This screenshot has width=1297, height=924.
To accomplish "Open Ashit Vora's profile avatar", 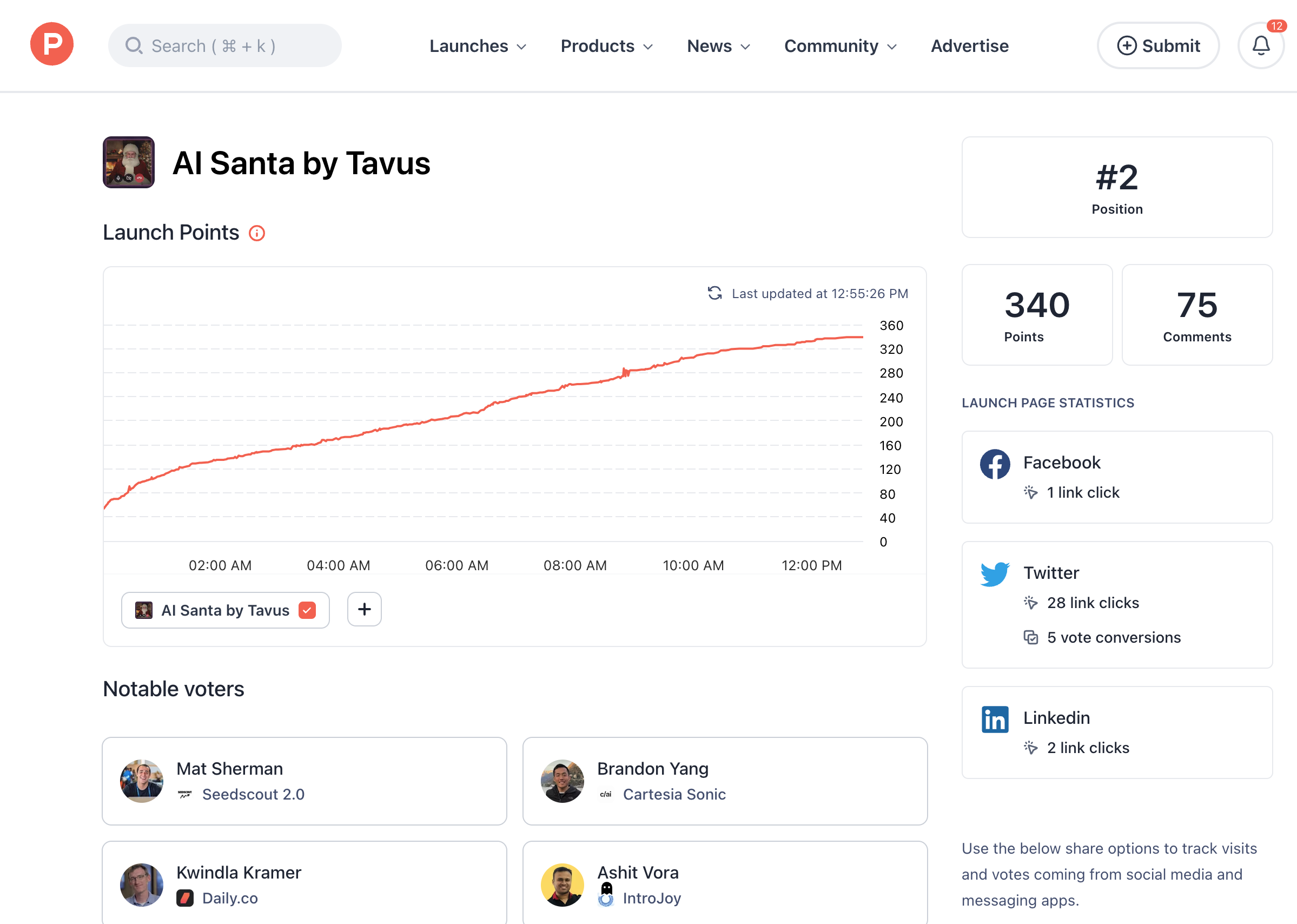I will [563, 885].
